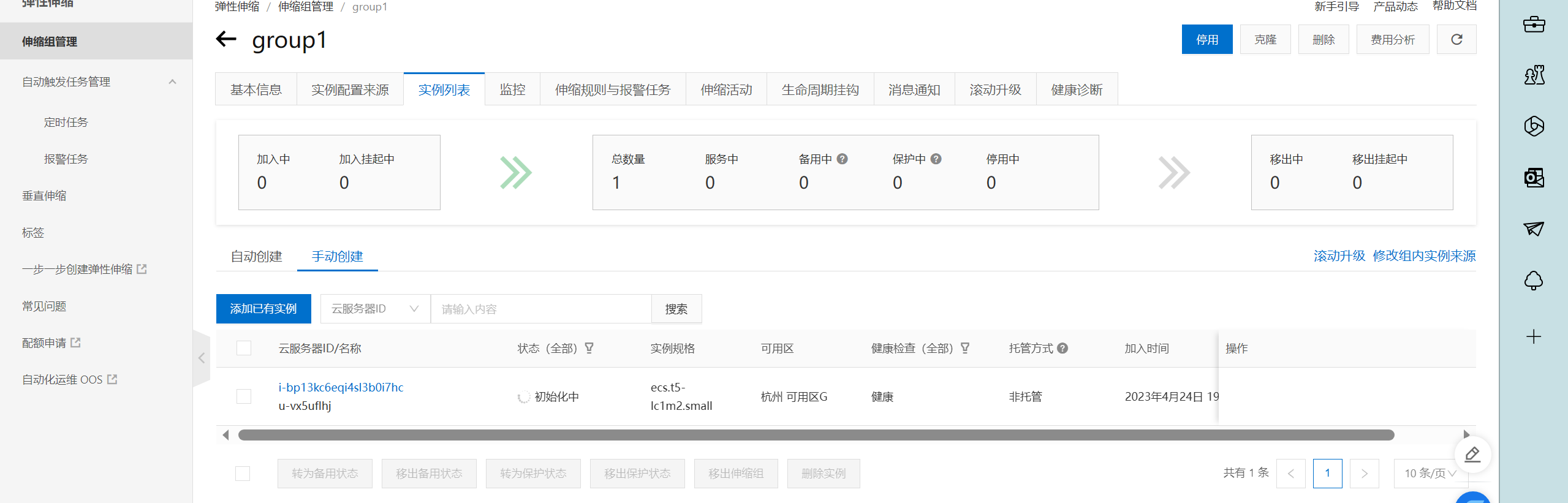Switch to 基本信息 tab
Viewport: 1568px width, 503px height.
[256, 89]
